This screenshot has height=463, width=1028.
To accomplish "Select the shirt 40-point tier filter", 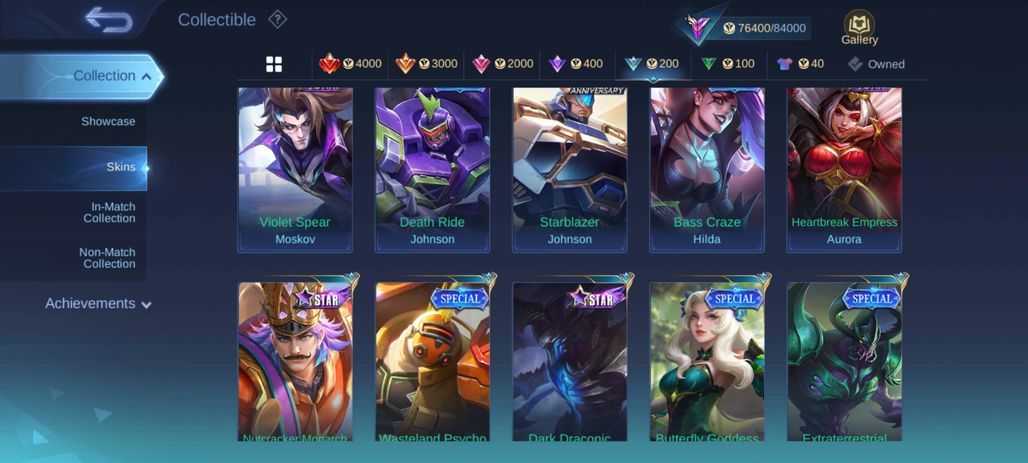I will (800, 64).
